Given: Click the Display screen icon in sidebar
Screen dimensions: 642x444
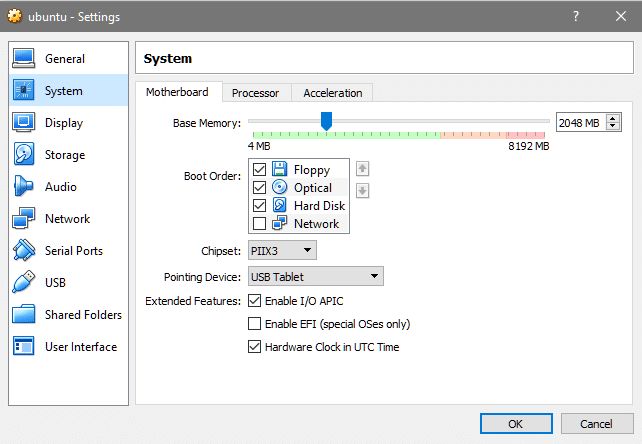Looking at the screenshot, I should (23, 122).
